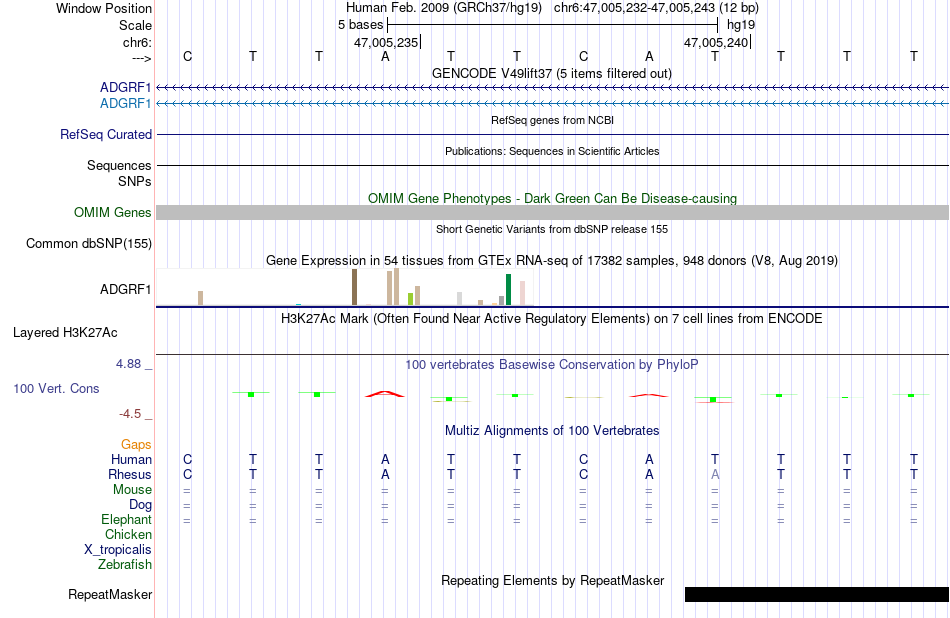Click the Publications: Sequences in Scientific Articles title
This screenshot has height=618, width=950.
click(x=552, y=151)
